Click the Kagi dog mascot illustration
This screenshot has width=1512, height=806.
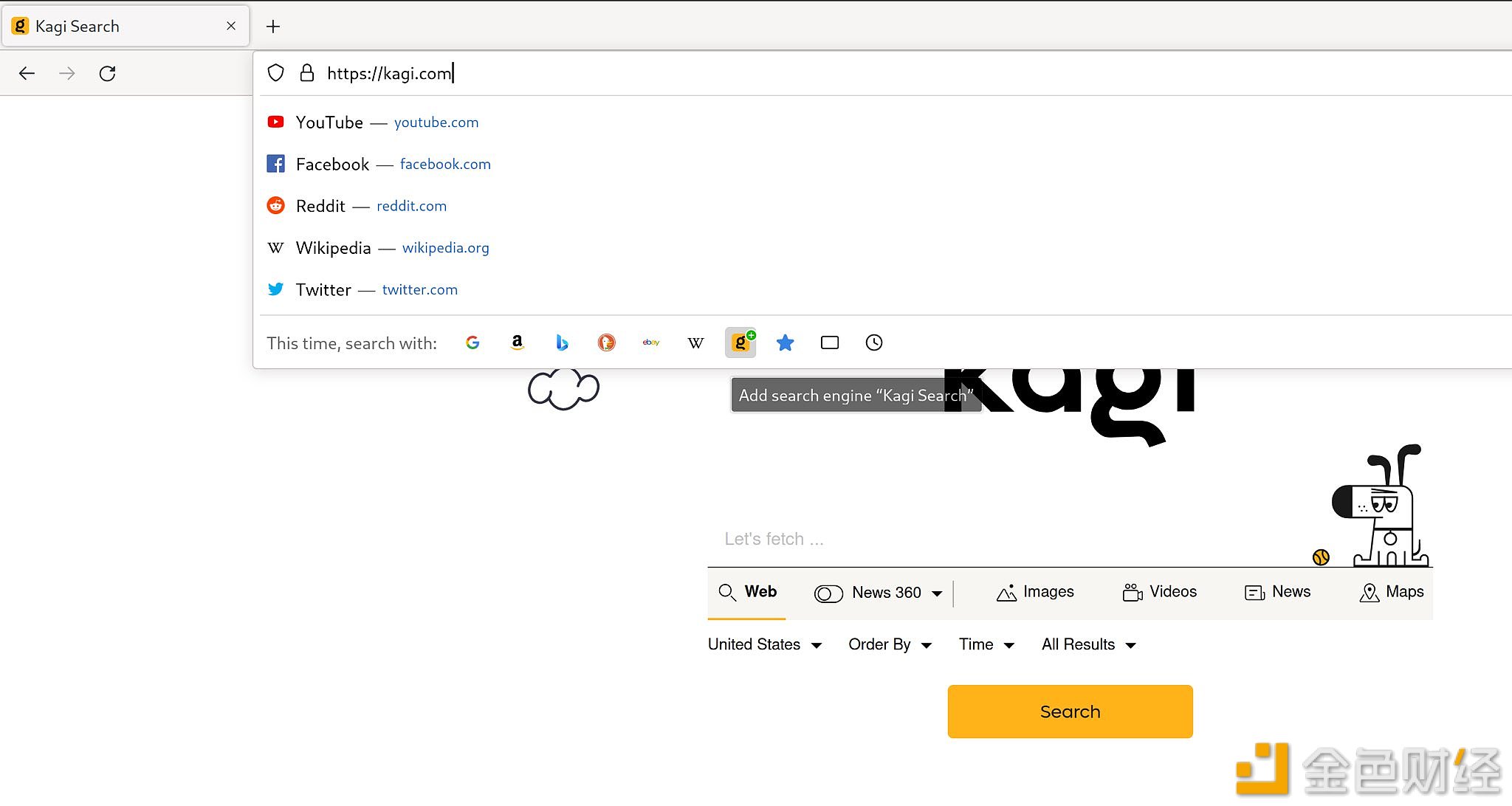pyautogui.click(x=1381, y=506)
